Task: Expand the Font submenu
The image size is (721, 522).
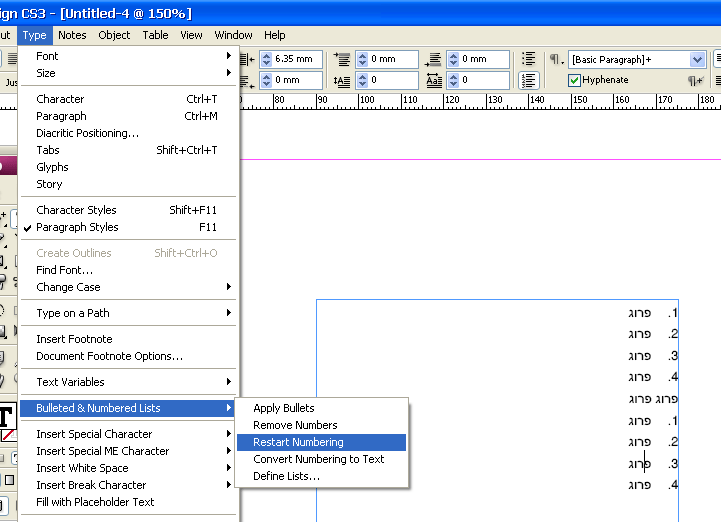Action: tap(126, 56)
